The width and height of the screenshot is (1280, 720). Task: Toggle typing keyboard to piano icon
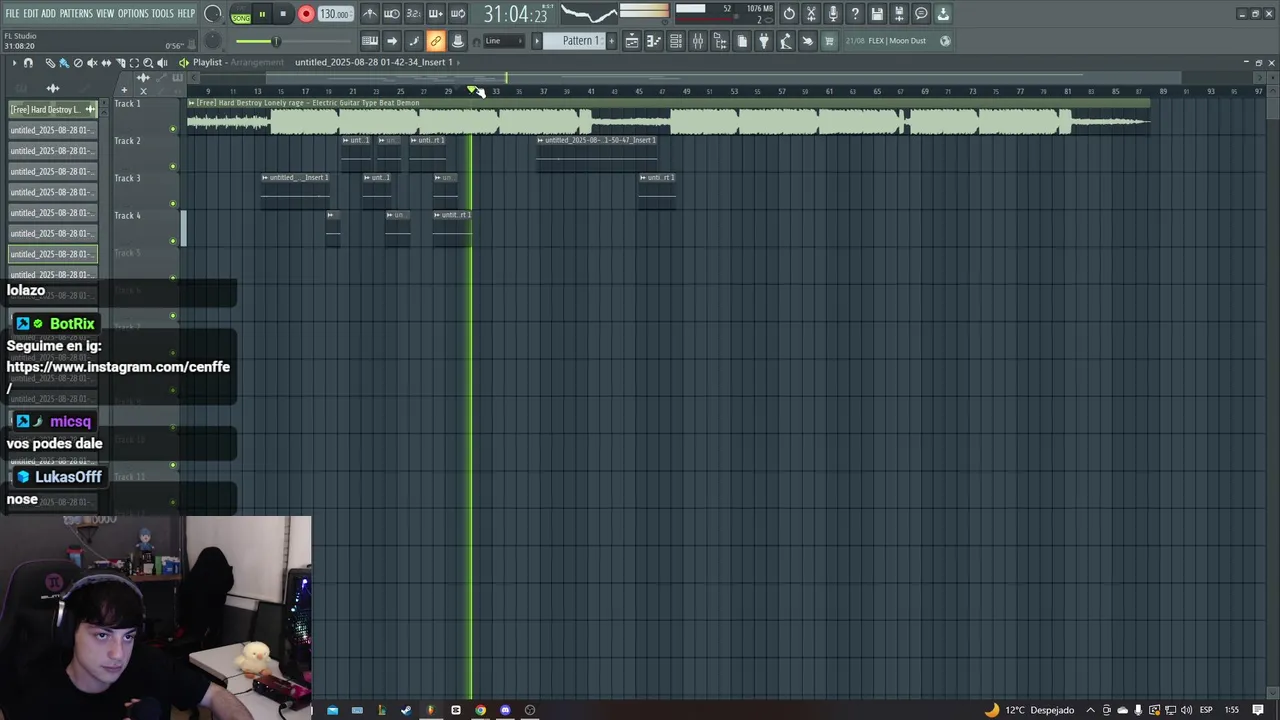pos(369,41)
